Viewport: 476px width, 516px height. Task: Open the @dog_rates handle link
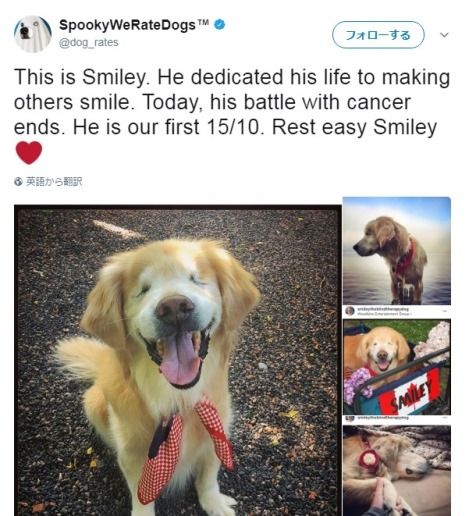(x=88, y=43)
